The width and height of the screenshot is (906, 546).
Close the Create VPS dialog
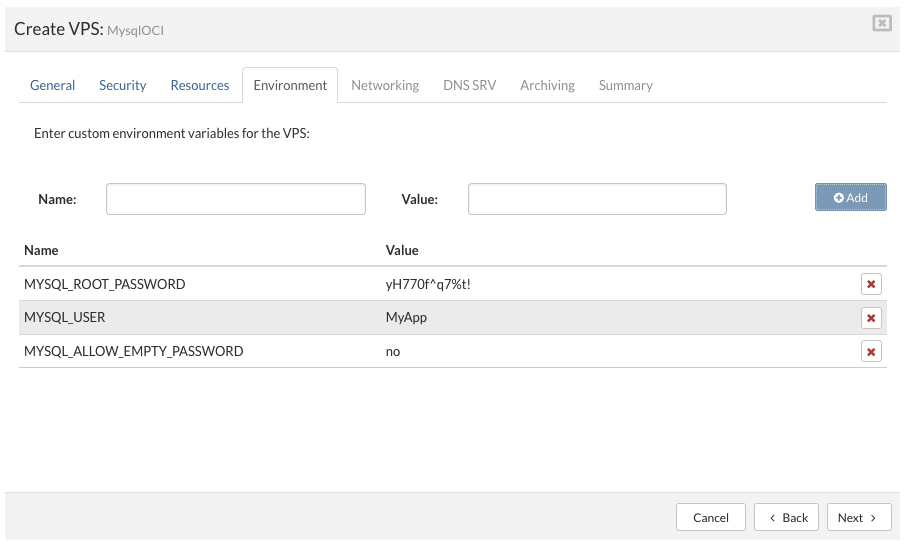pyautogui.click(x=881, y=23)
